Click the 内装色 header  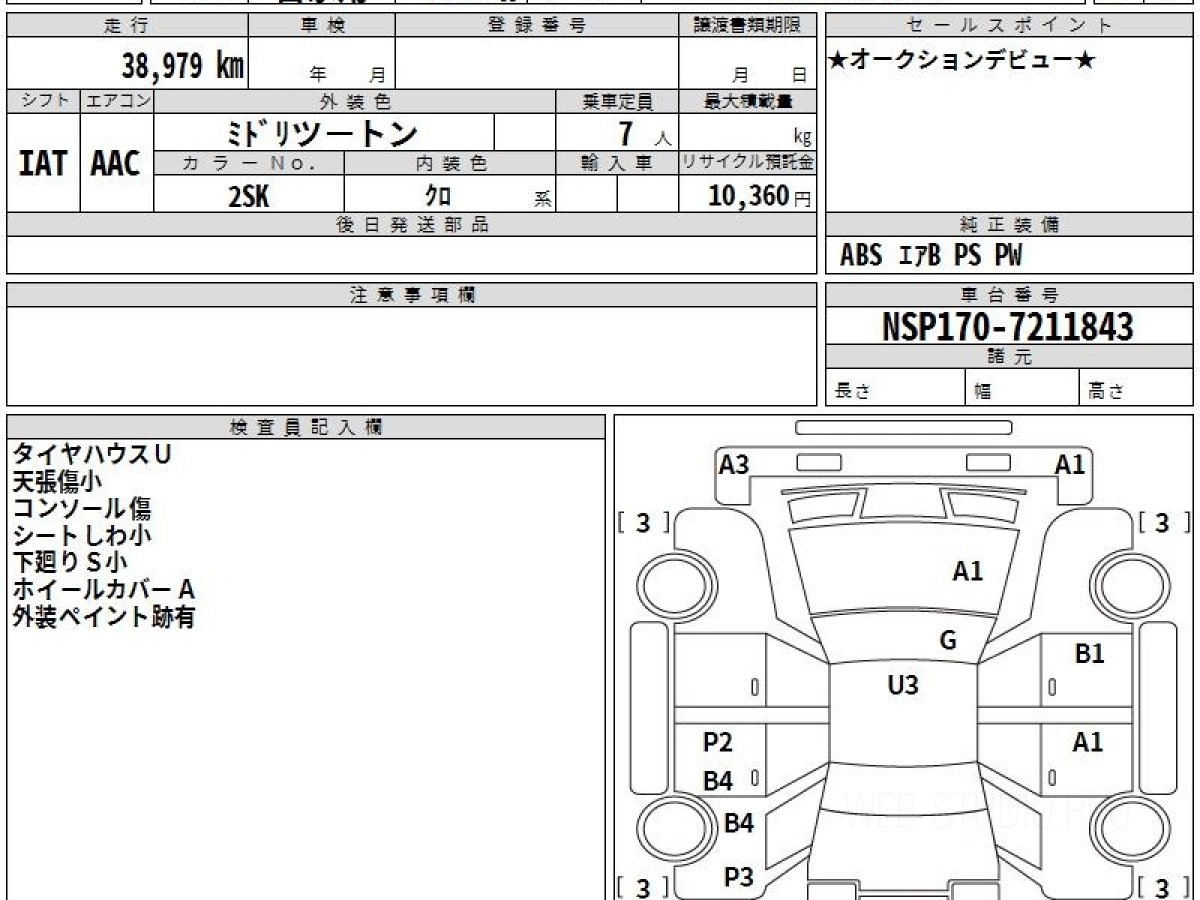(450, 163)
